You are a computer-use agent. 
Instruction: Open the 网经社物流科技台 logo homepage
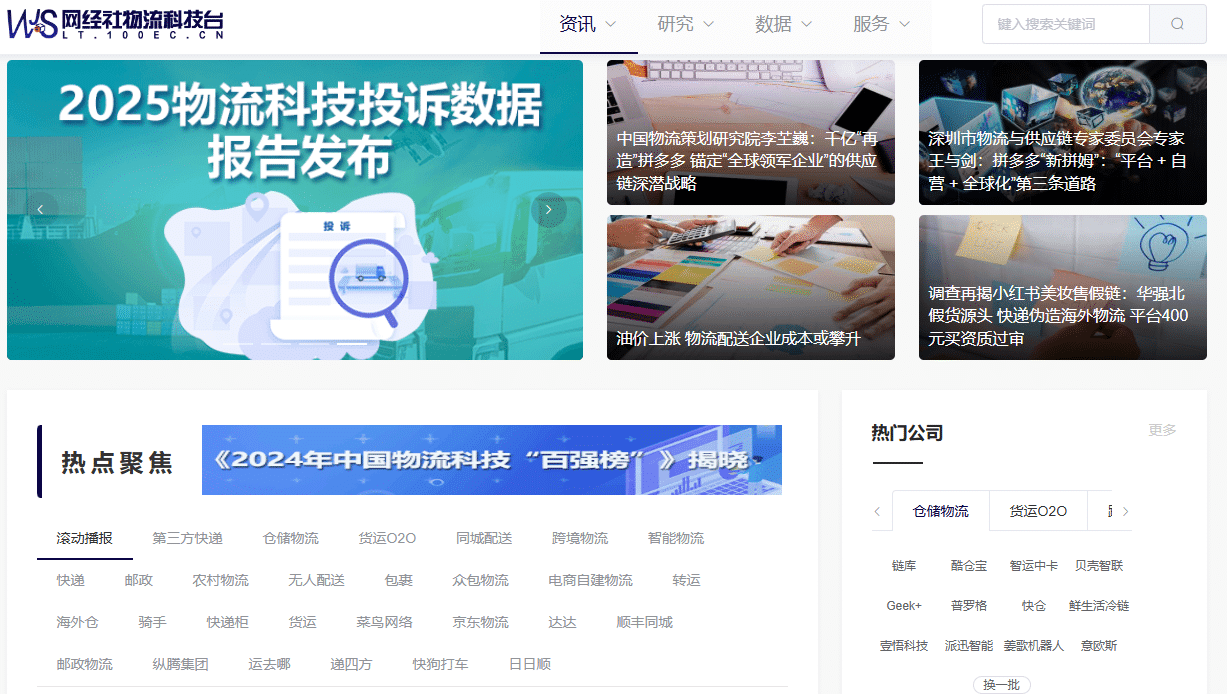click(x=115, y=23)
